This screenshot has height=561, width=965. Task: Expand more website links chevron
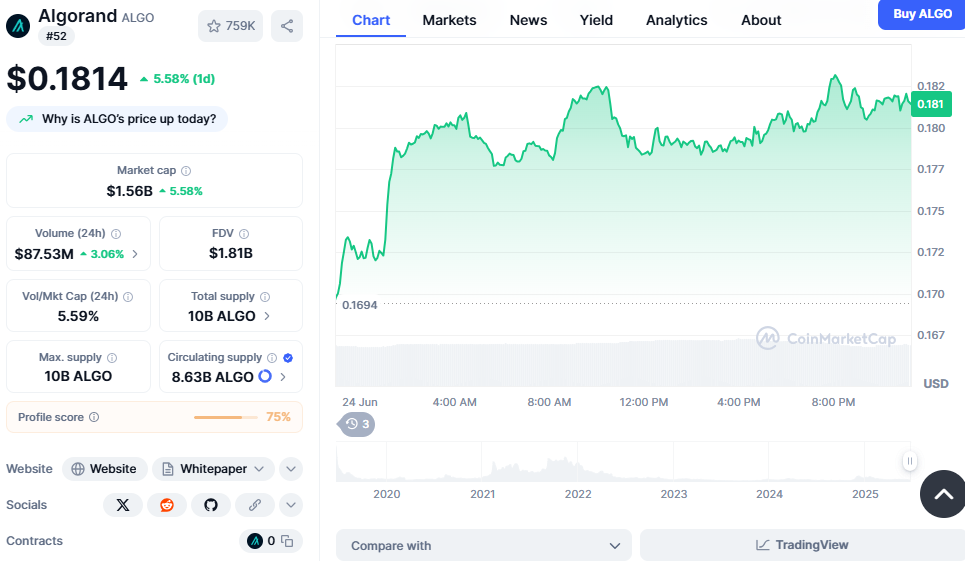291,469
